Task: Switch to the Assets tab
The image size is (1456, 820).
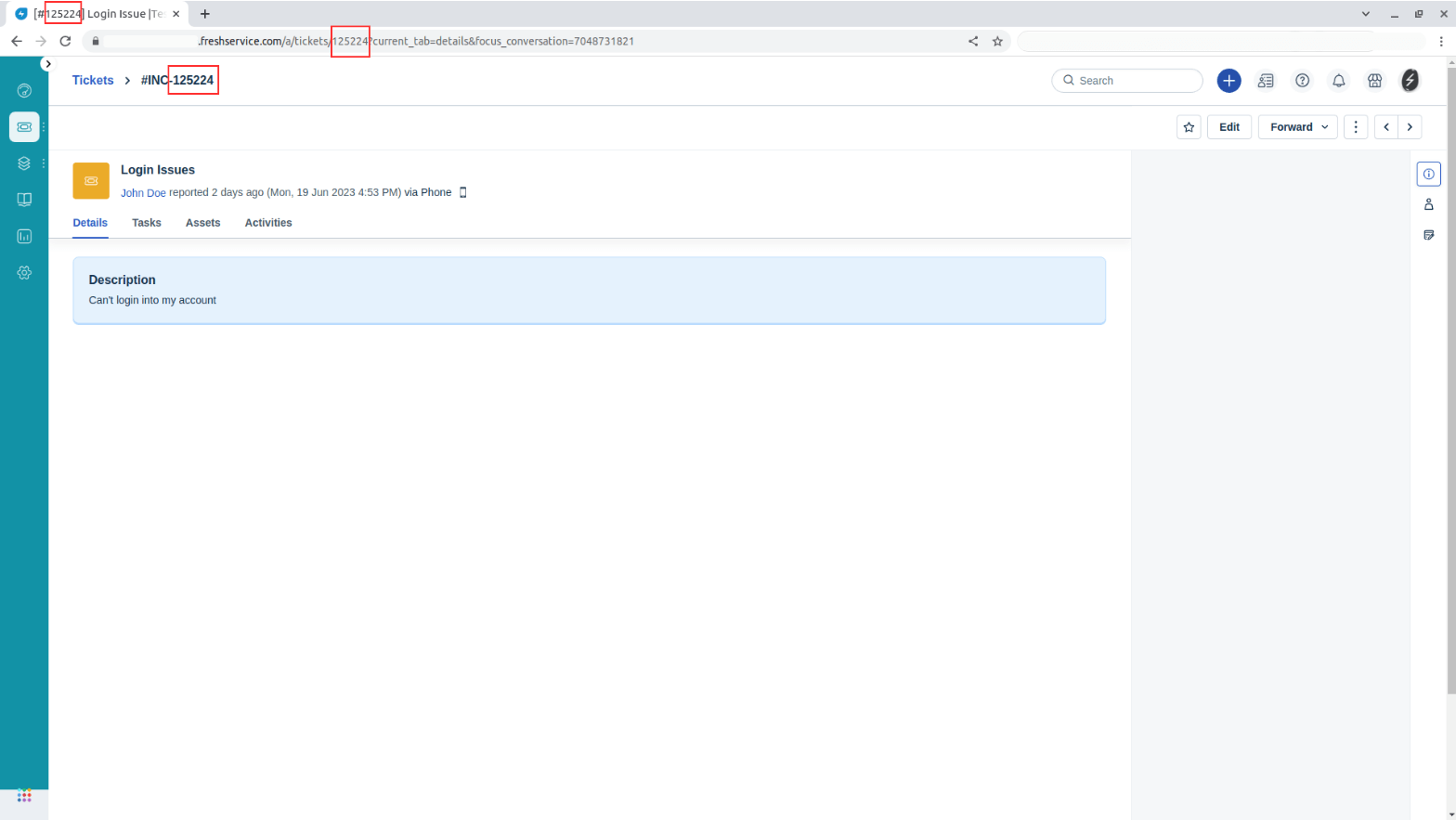Action: coord(202,223)
